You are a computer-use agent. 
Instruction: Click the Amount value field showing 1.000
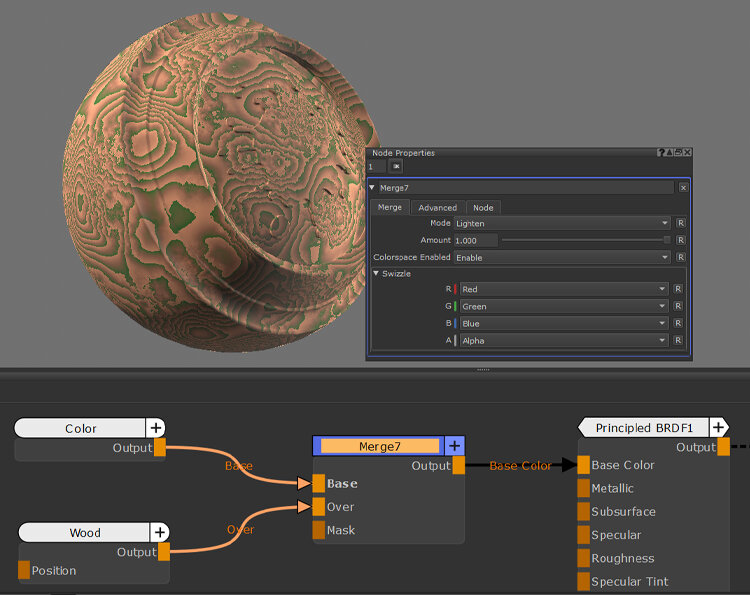coord(475,240)
